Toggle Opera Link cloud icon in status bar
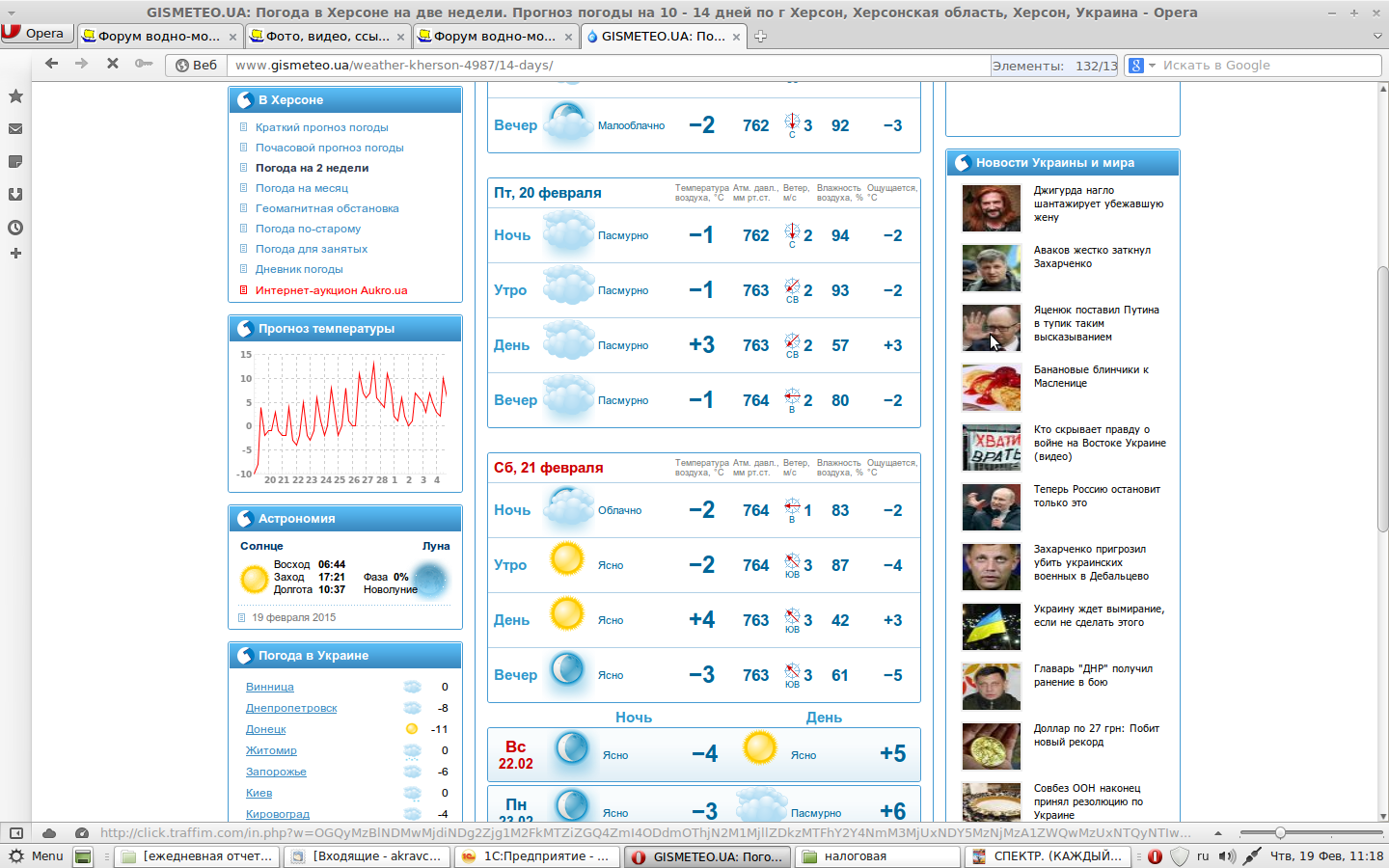 49,833
